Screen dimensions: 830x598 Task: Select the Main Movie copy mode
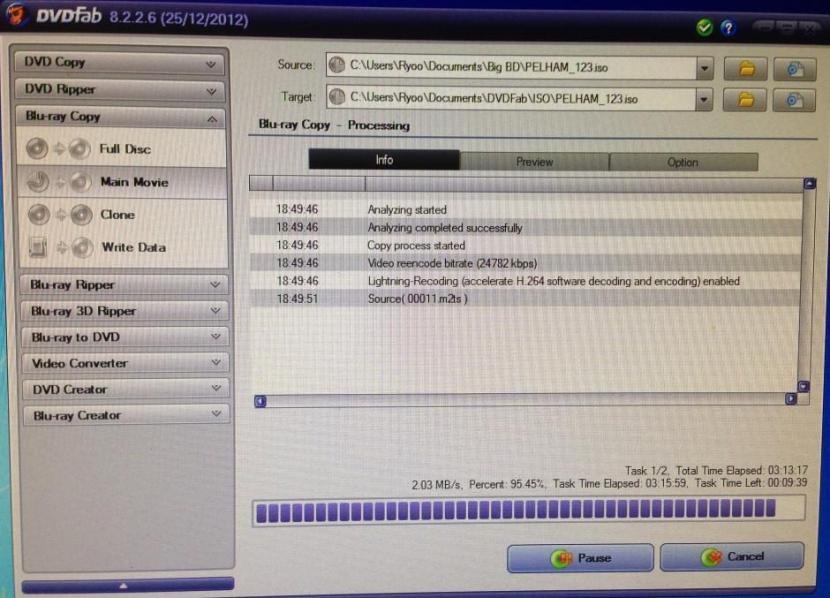[123, 183]
